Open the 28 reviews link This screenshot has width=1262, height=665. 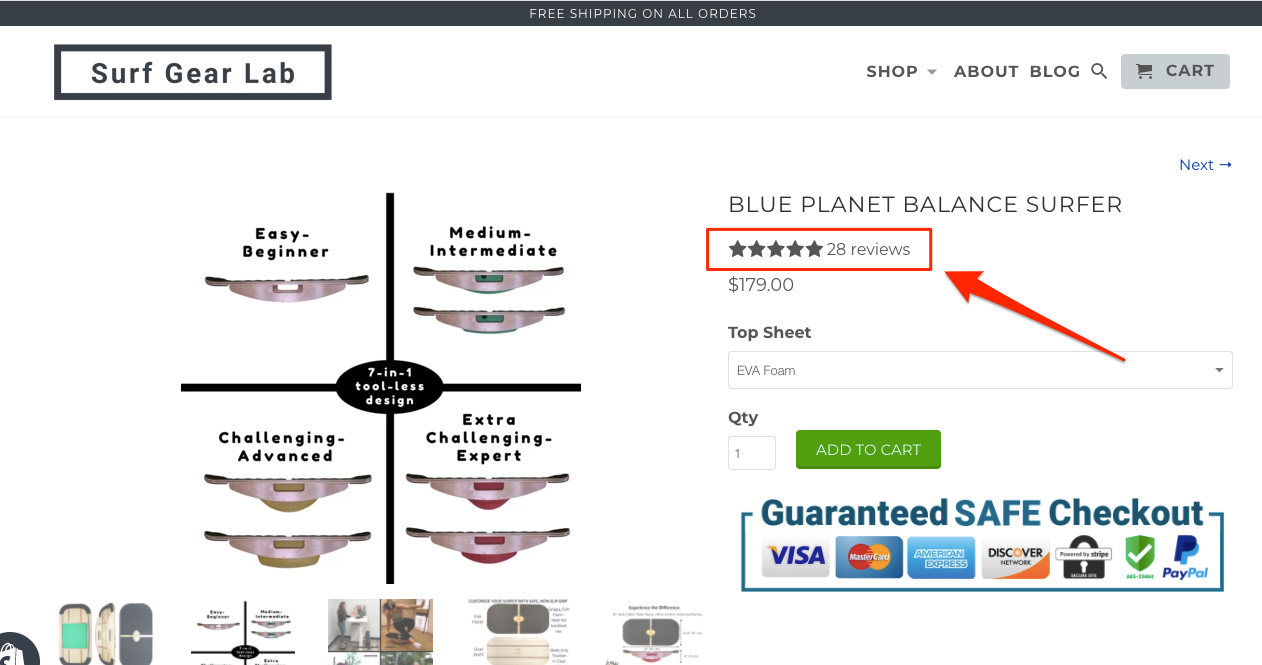click(868, 249)
